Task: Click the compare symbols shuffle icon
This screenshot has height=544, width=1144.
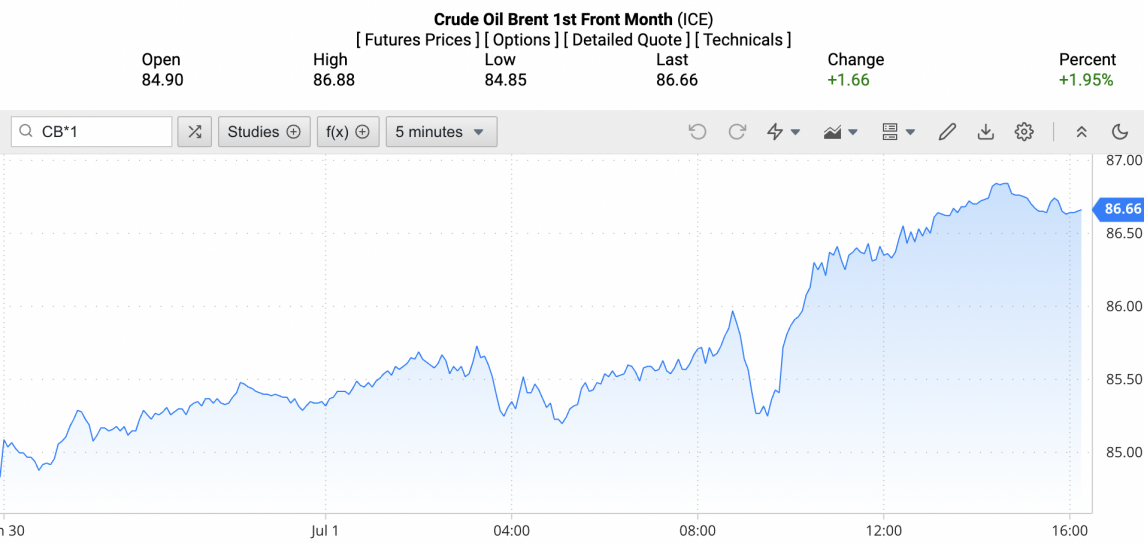Action: coord(194,132)
